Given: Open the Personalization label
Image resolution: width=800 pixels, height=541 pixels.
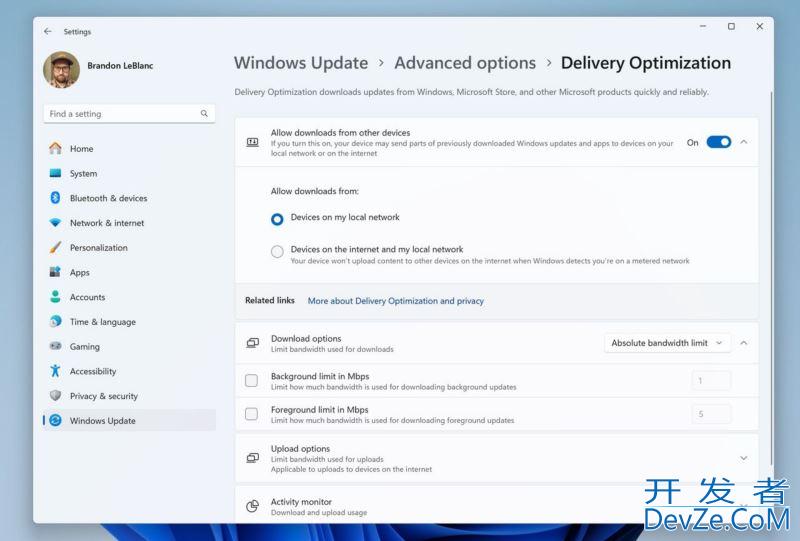Looking at the screenshot, I should tap(98, 248).
